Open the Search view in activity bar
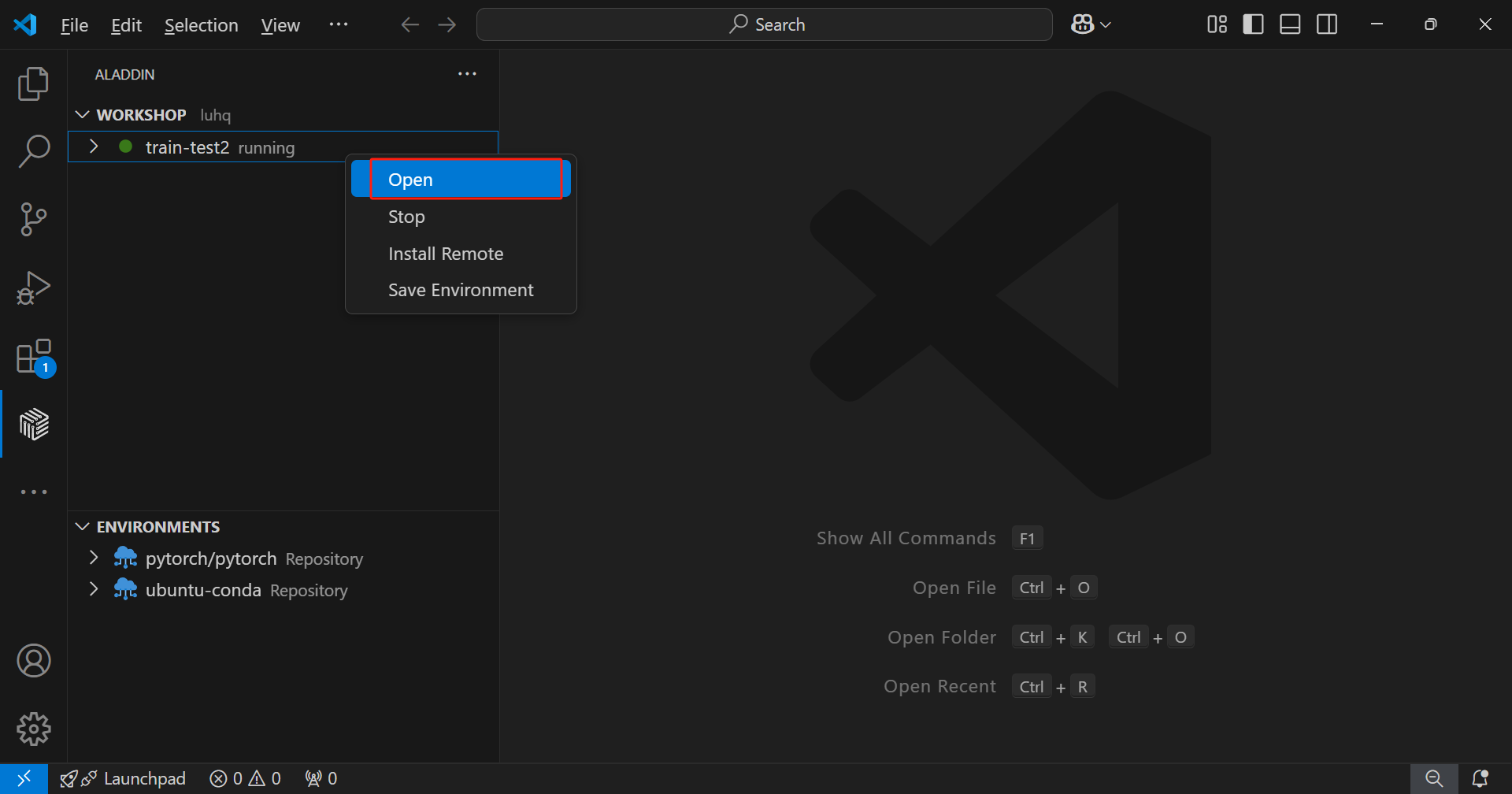This screenshot has height=794, width=1512. tap(33, 151)
